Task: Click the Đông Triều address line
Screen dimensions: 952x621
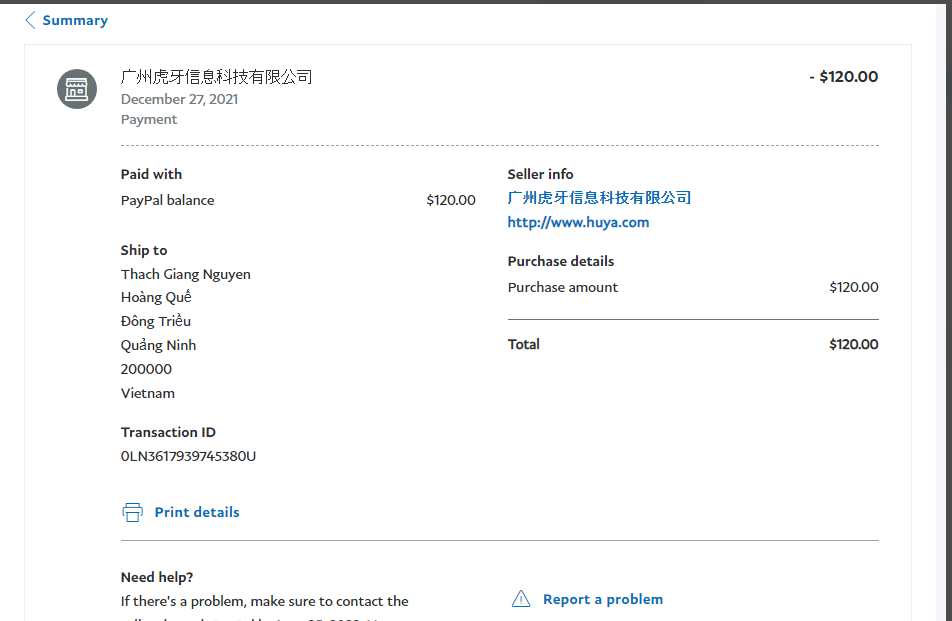Action: pyautogui.click(x=156, y=321)
